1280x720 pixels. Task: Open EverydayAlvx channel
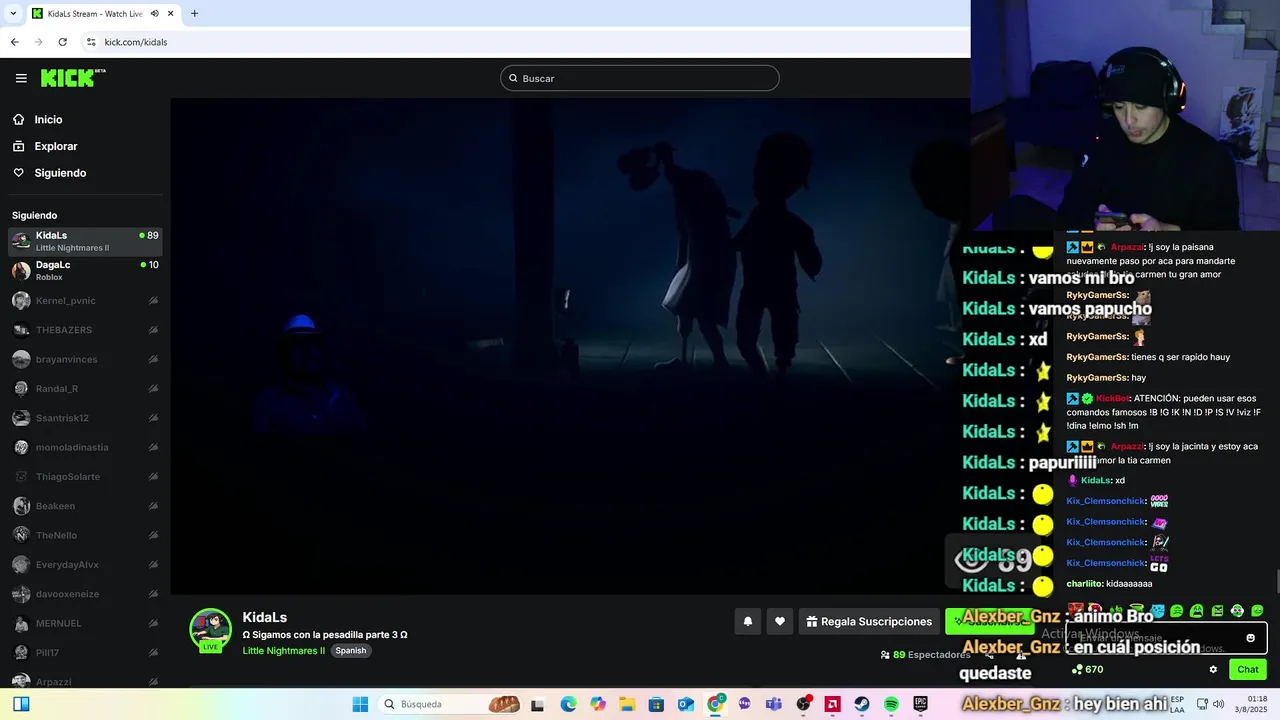pyautogui.click(x=85, y=565)
